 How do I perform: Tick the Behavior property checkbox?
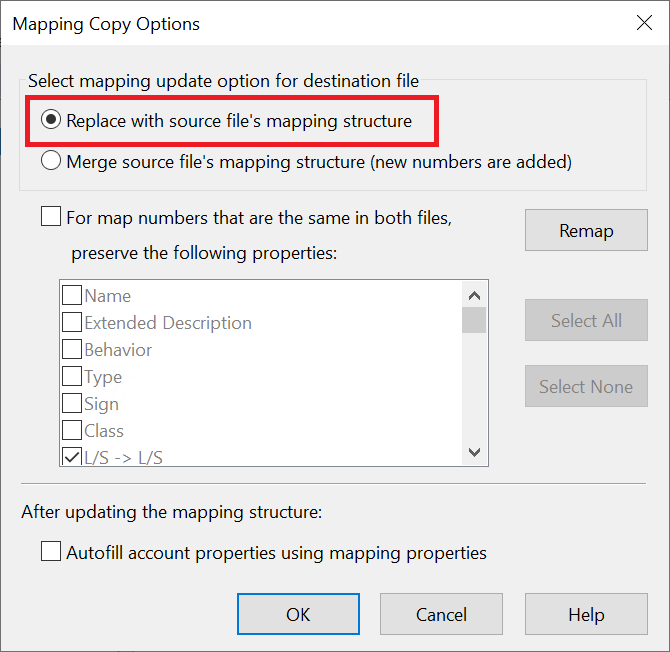point(72,349)
